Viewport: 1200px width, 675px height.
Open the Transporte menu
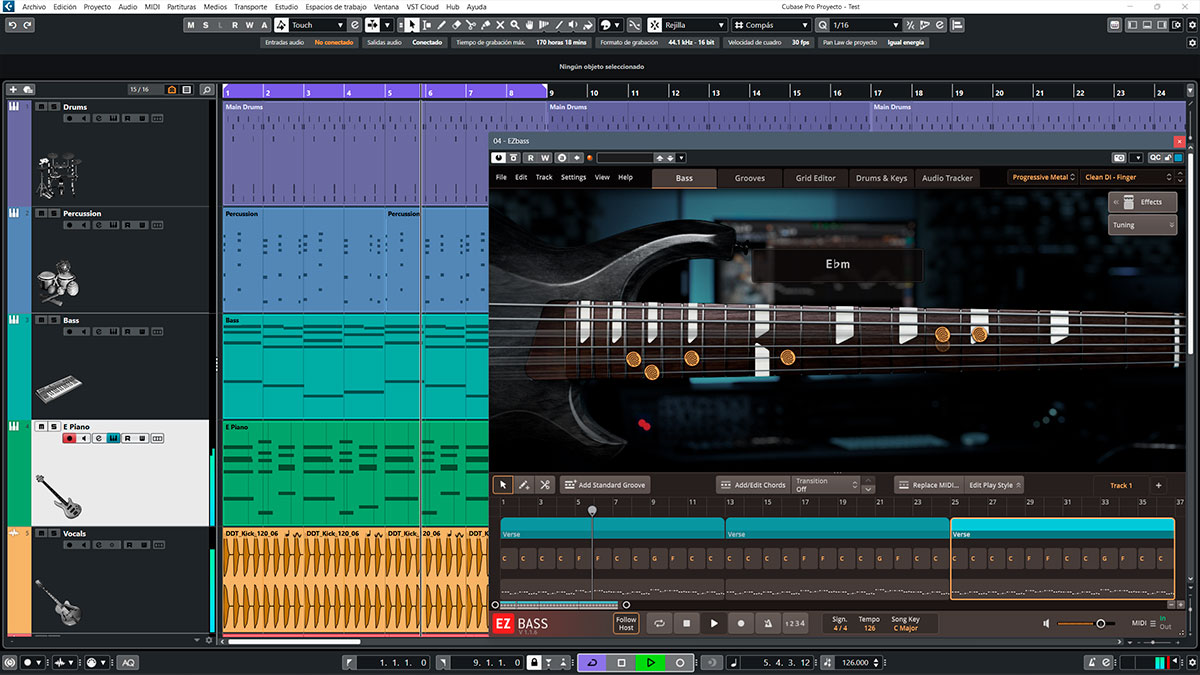point(251,6)
